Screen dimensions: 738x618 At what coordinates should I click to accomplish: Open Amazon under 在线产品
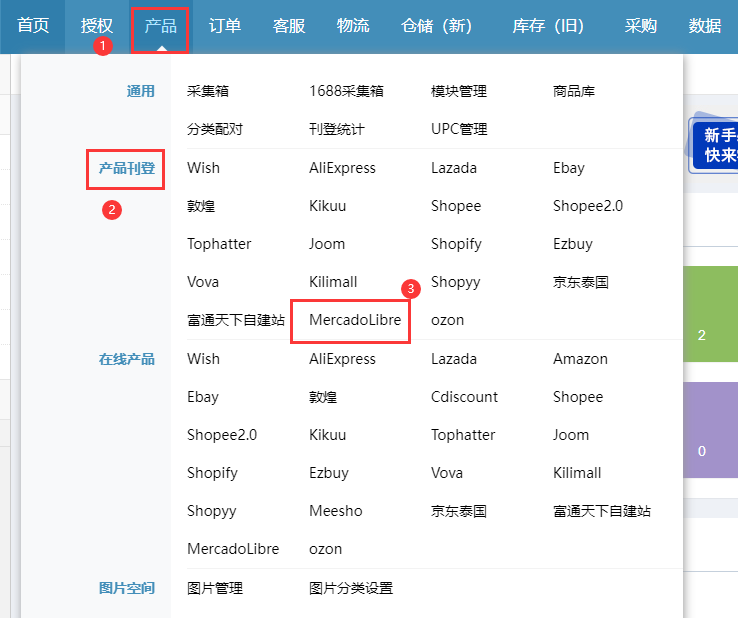(580, 359)
